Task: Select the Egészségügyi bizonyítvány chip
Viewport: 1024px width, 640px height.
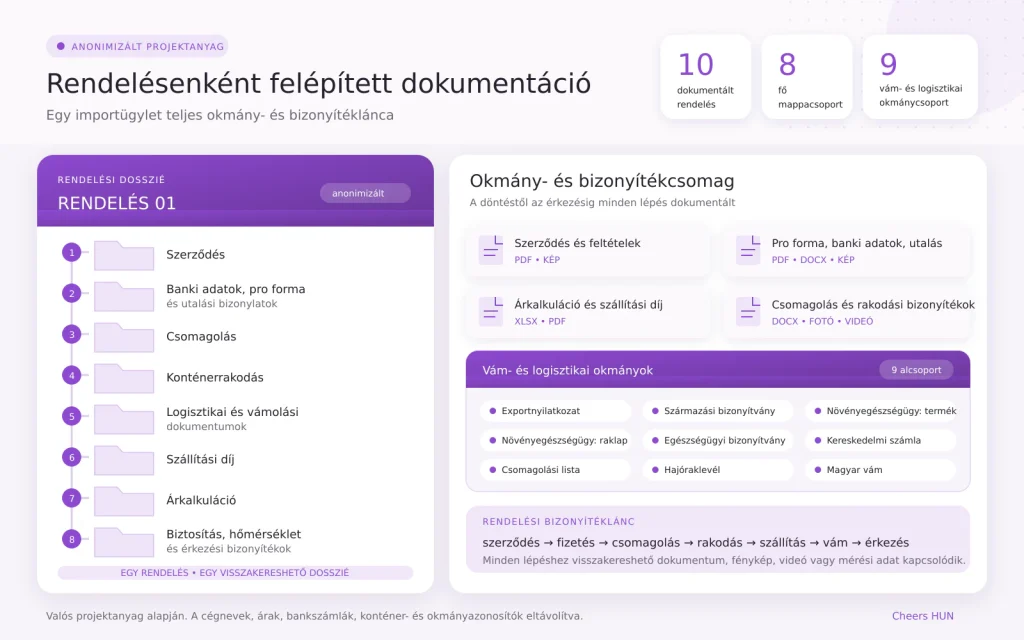Action: point(718,440)
